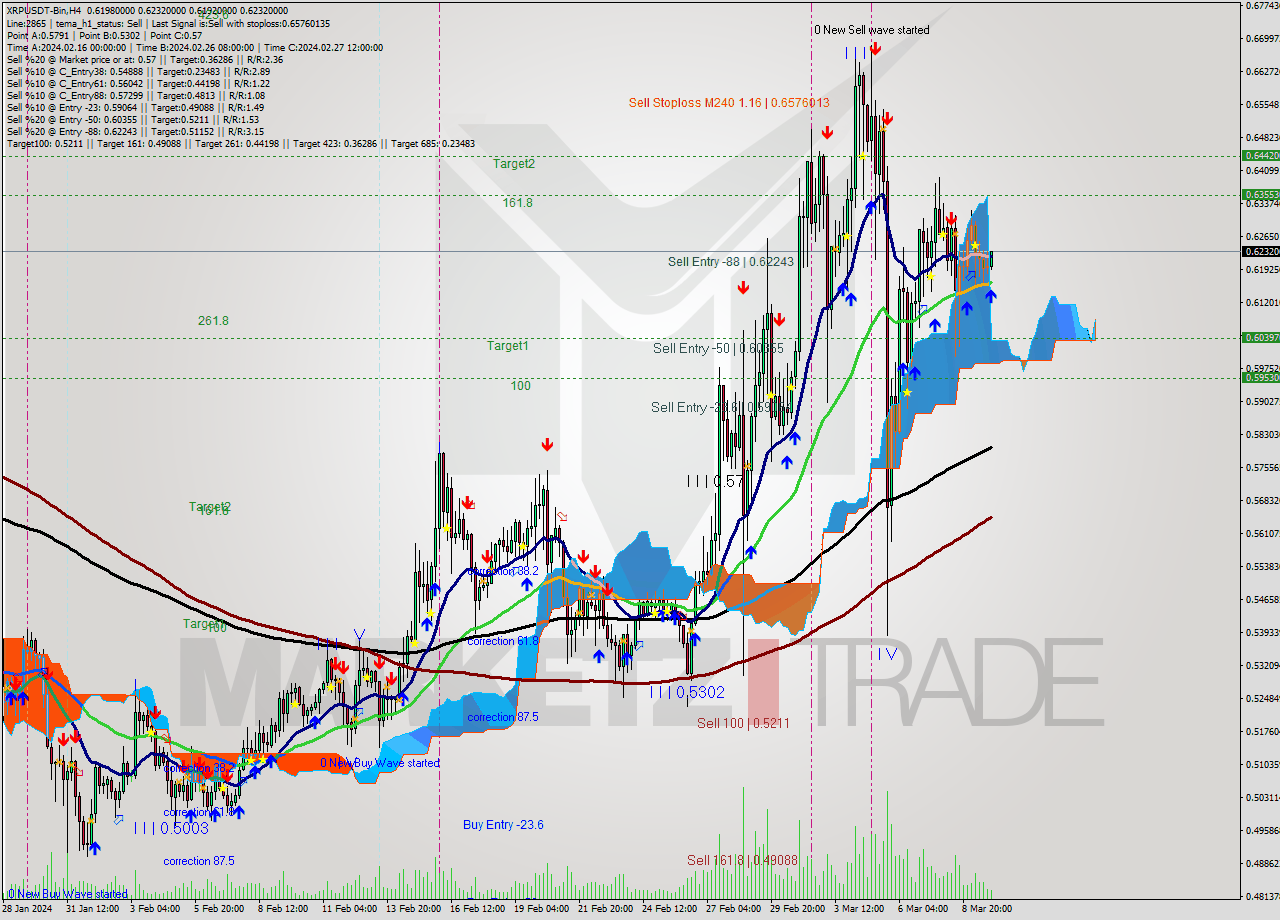Select the green 'Target1' label
The image size is (1280, 920).
click(x=508, y=346)
